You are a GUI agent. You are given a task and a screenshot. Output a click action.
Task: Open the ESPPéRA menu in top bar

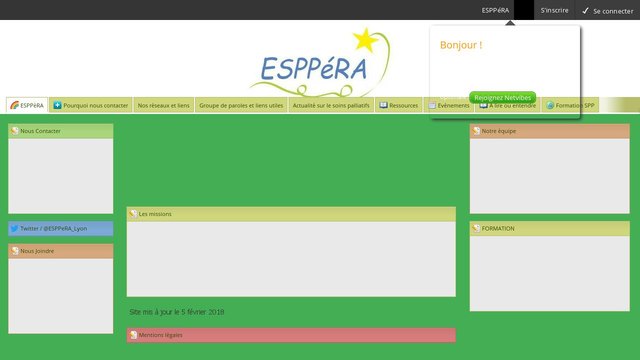(x=495, y=10)
